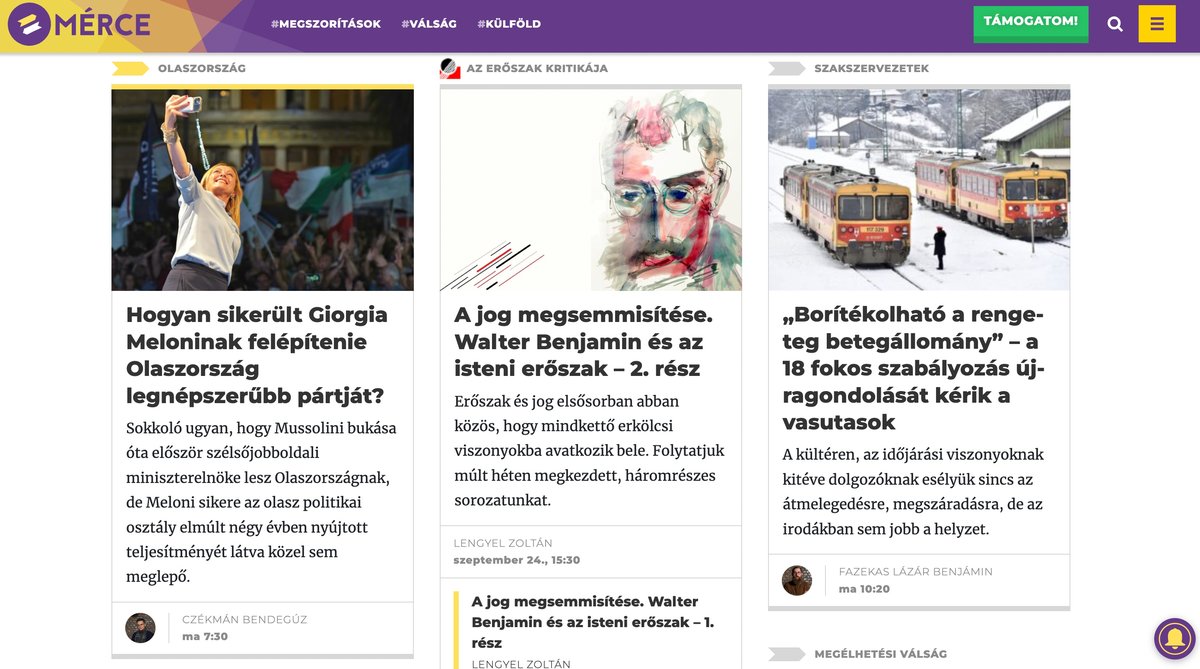Screen dimensions: 1200x669
Task: Click the purple notification bell icon
Action: [x=1175, y=638]
